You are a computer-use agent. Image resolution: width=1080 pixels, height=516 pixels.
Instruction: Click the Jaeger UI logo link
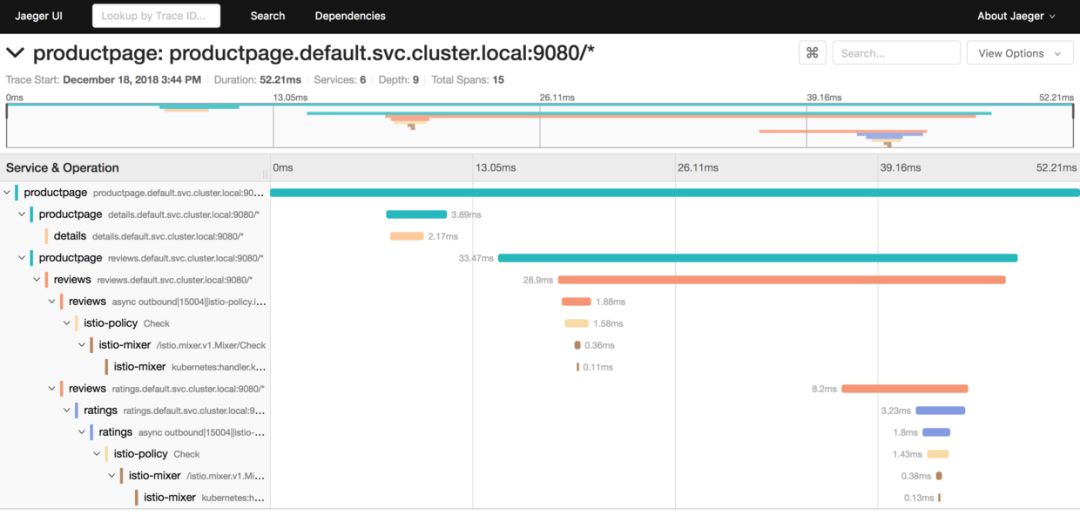point(39,16)
